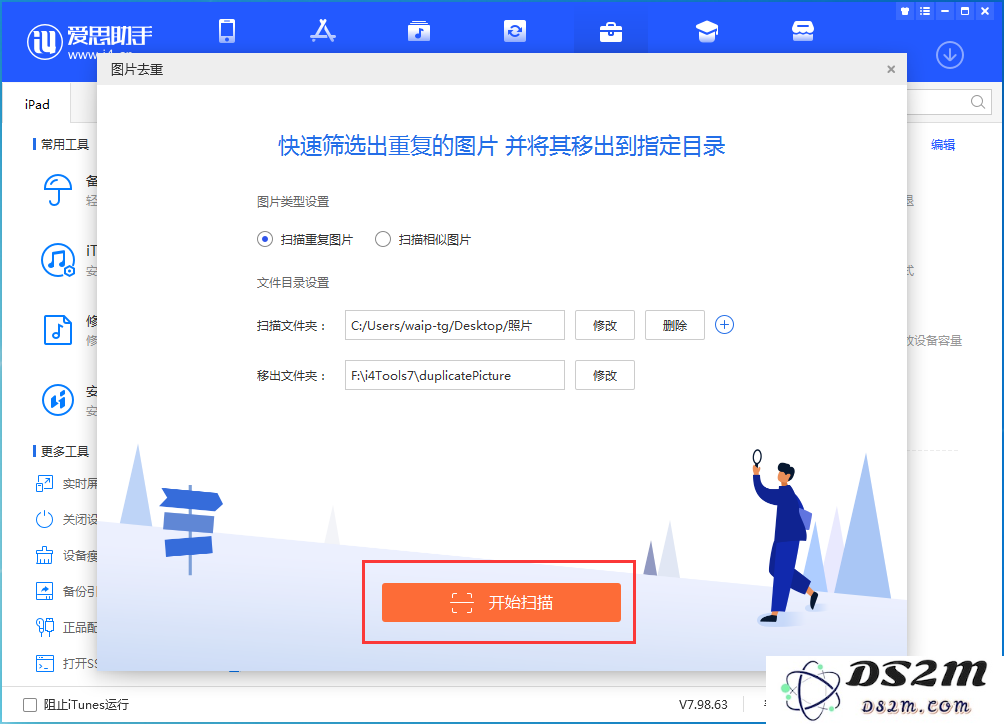Close the 图片去重 dialog

pyautogui.click(x=891, y=69)
